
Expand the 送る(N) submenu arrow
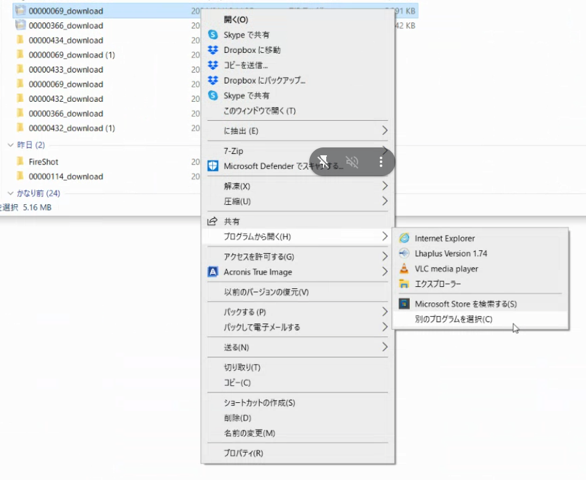[385, 347]
